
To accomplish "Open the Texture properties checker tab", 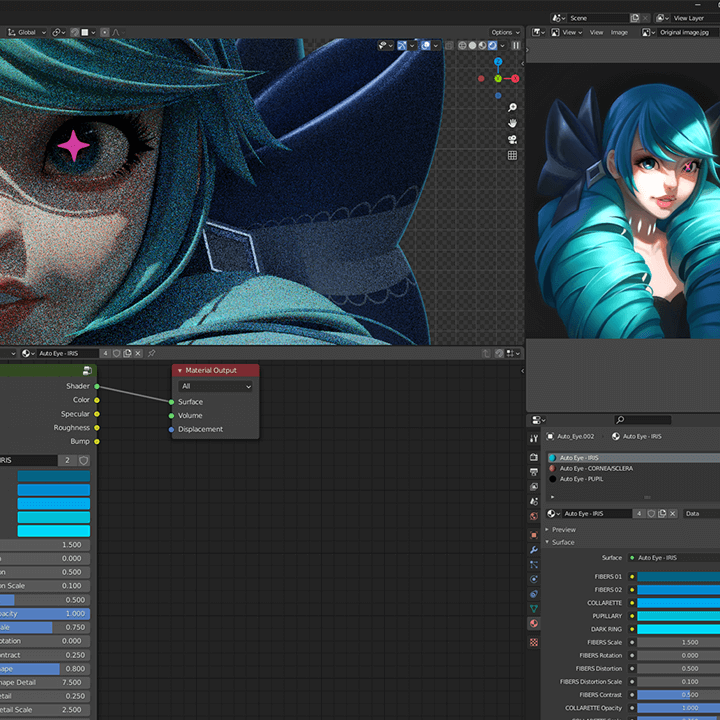I will pos(534,642).
